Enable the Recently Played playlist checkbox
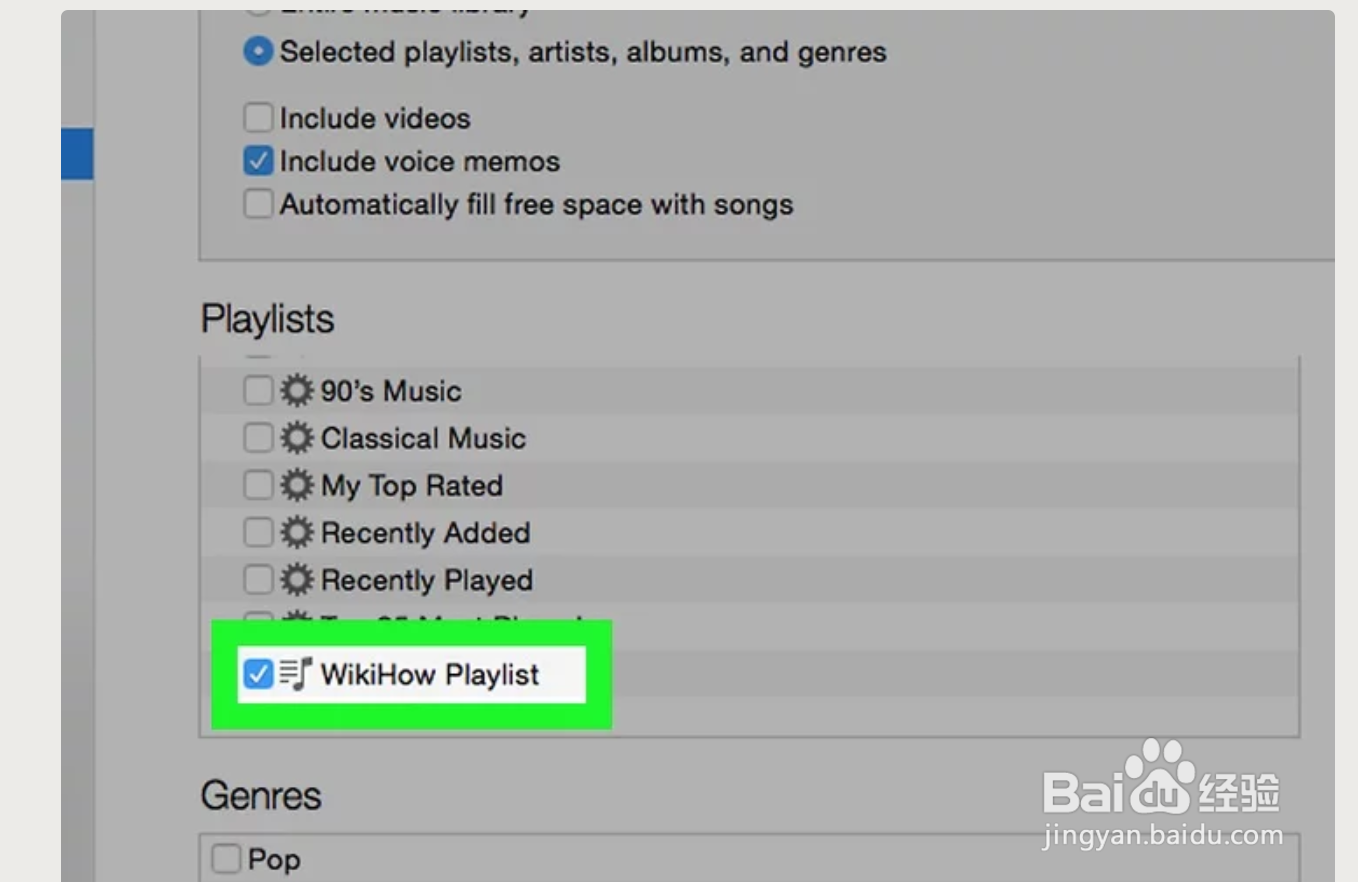1358x882 pixels. pos(258,580)
